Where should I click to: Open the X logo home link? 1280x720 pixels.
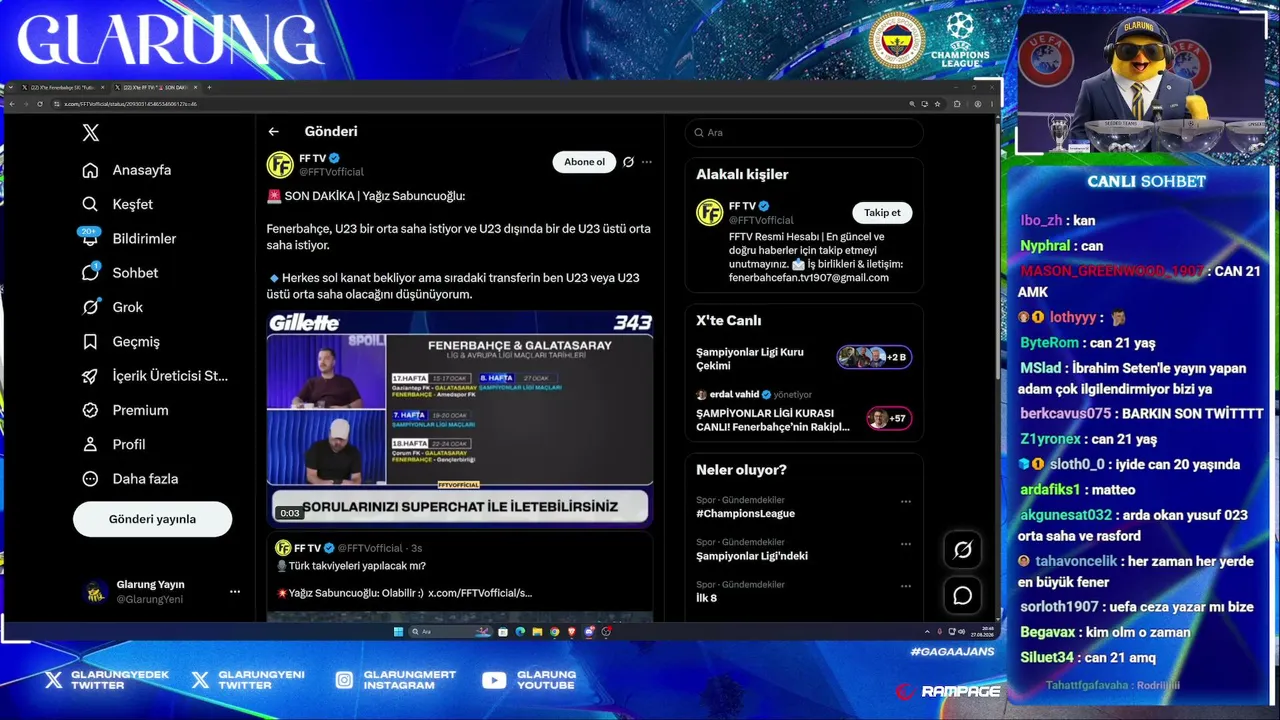point(91,133)
